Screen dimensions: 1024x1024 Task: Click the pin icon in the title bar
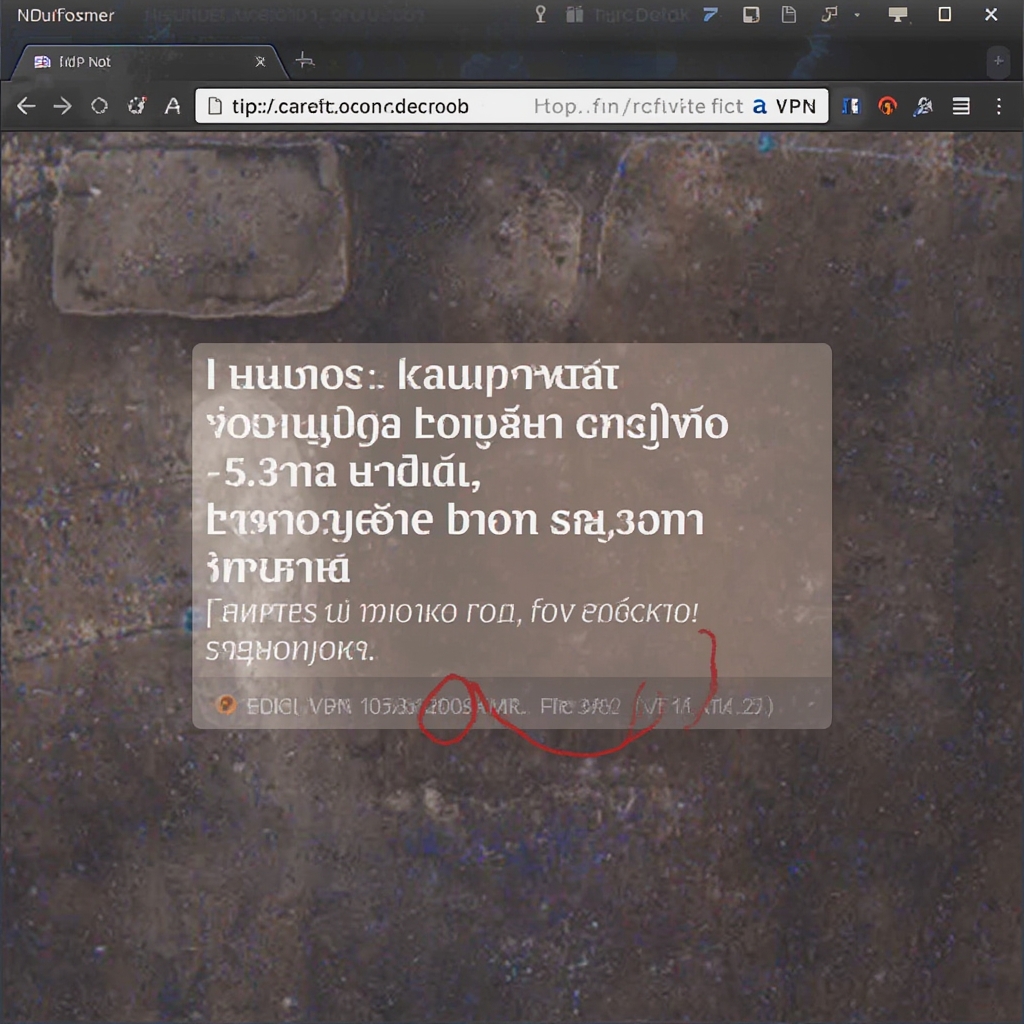[541, 15]
